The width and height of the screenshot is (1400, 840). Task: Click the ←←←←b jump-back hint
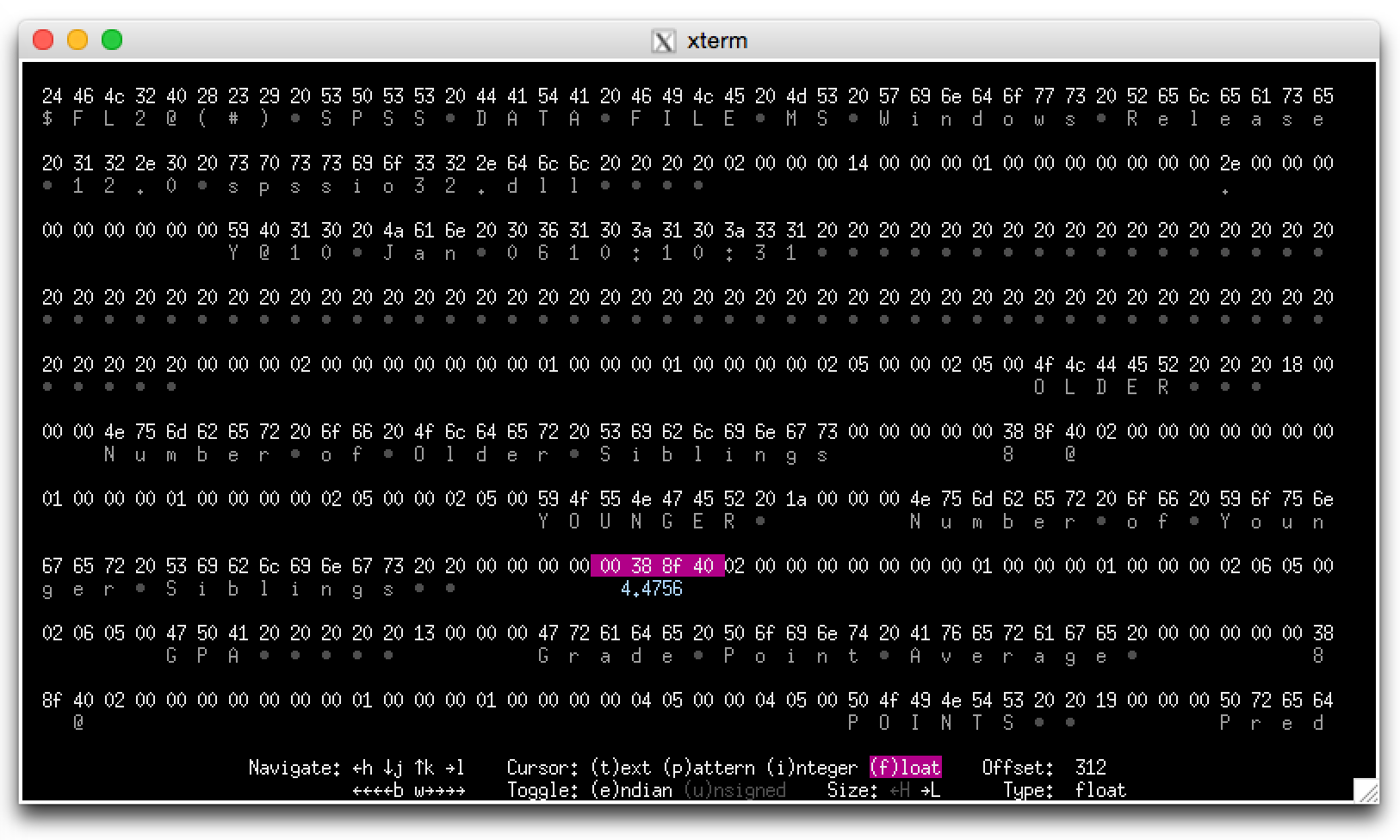point(378,790)
